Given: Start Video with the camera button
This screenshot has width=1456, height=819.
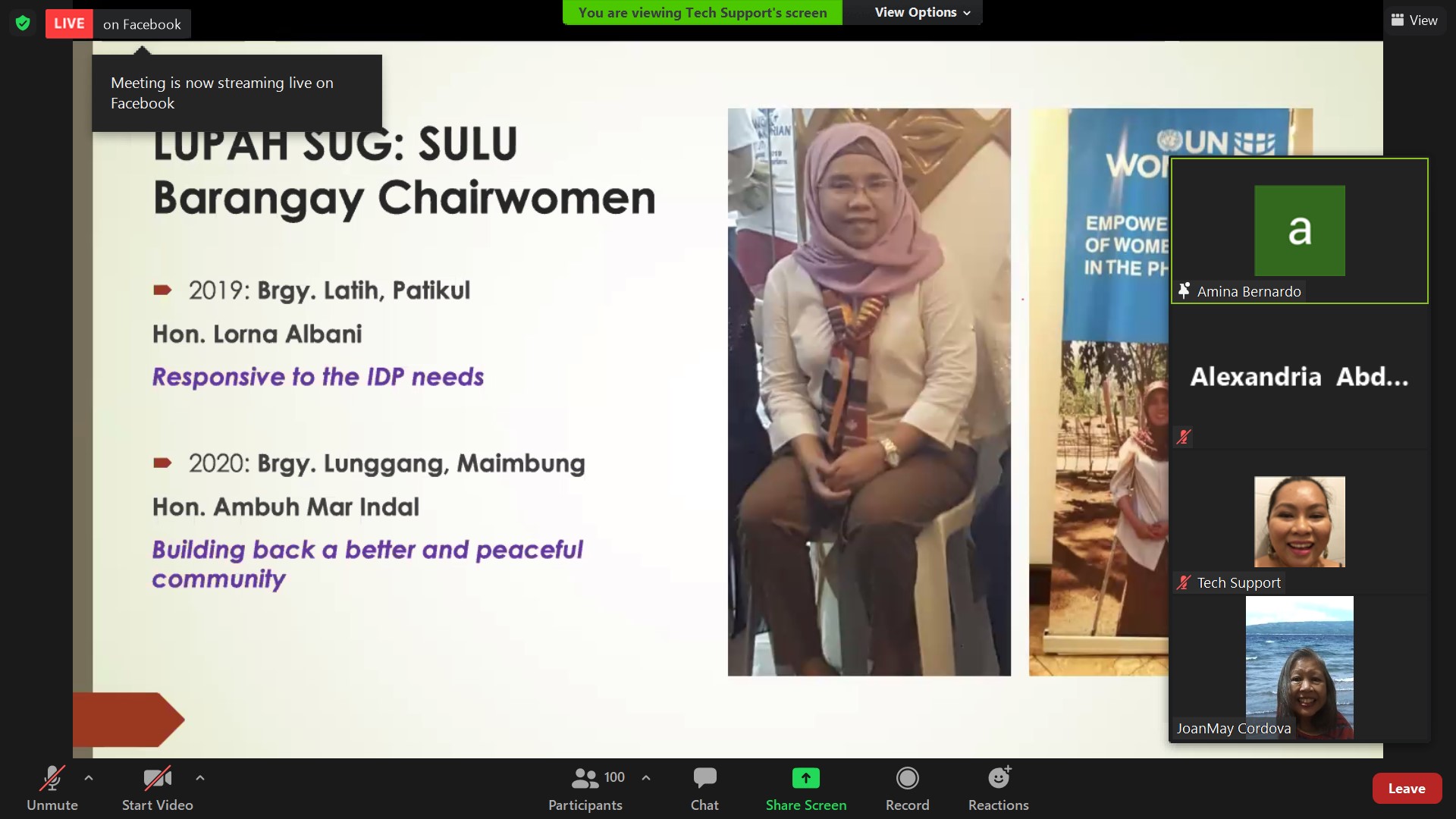Looking at the screenshot, I should pos(158,789).
